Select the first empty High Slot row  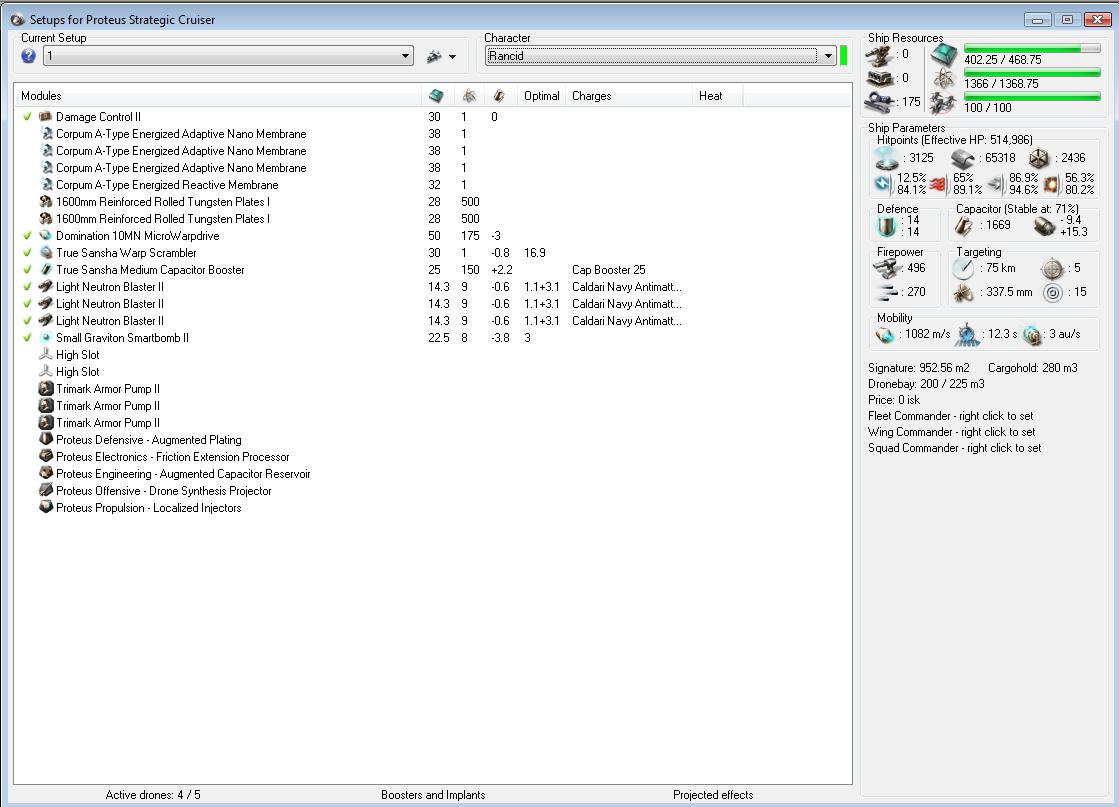coord(432,355)
